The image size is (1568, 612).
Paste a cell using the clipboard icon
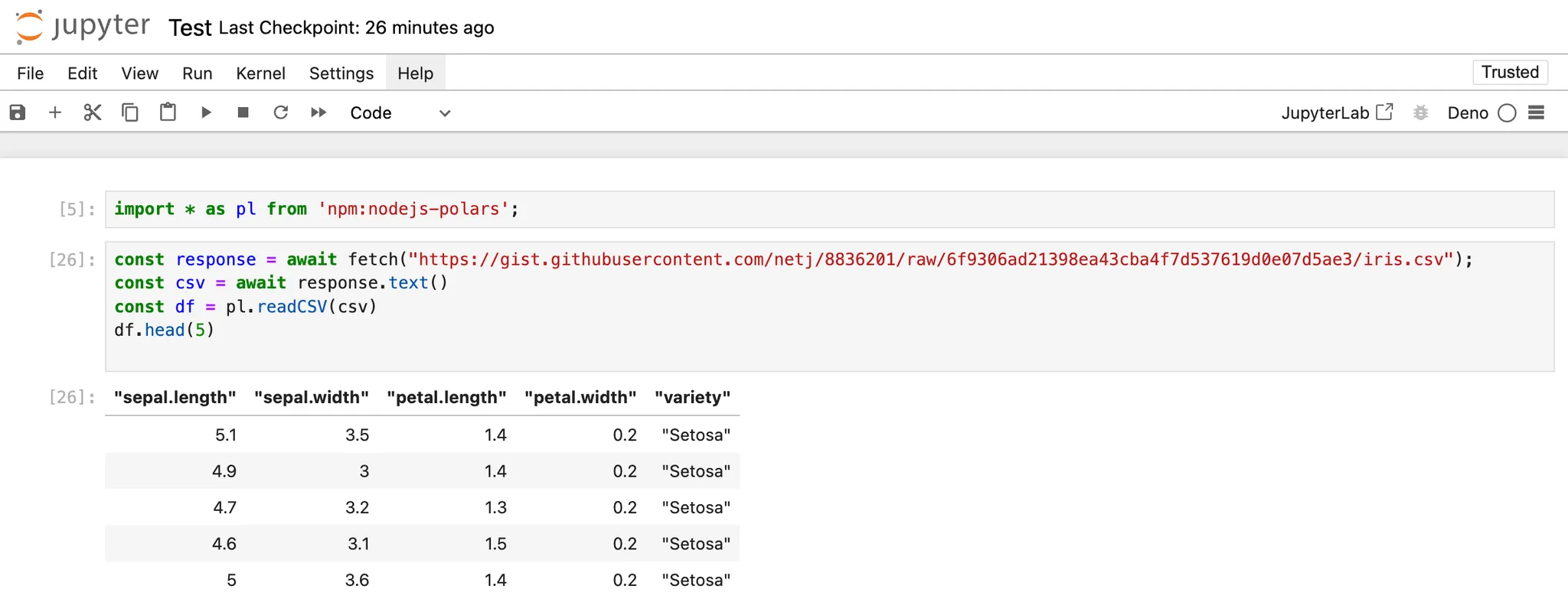coord(168,112)
